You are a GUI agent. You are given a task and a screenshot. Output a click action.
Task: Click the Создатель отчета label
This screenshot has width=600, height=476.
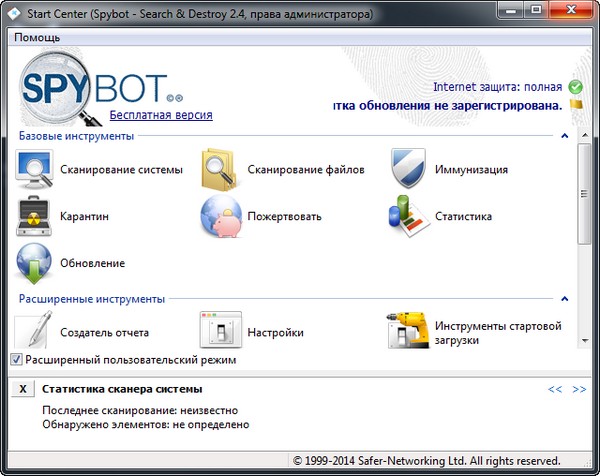104,333
